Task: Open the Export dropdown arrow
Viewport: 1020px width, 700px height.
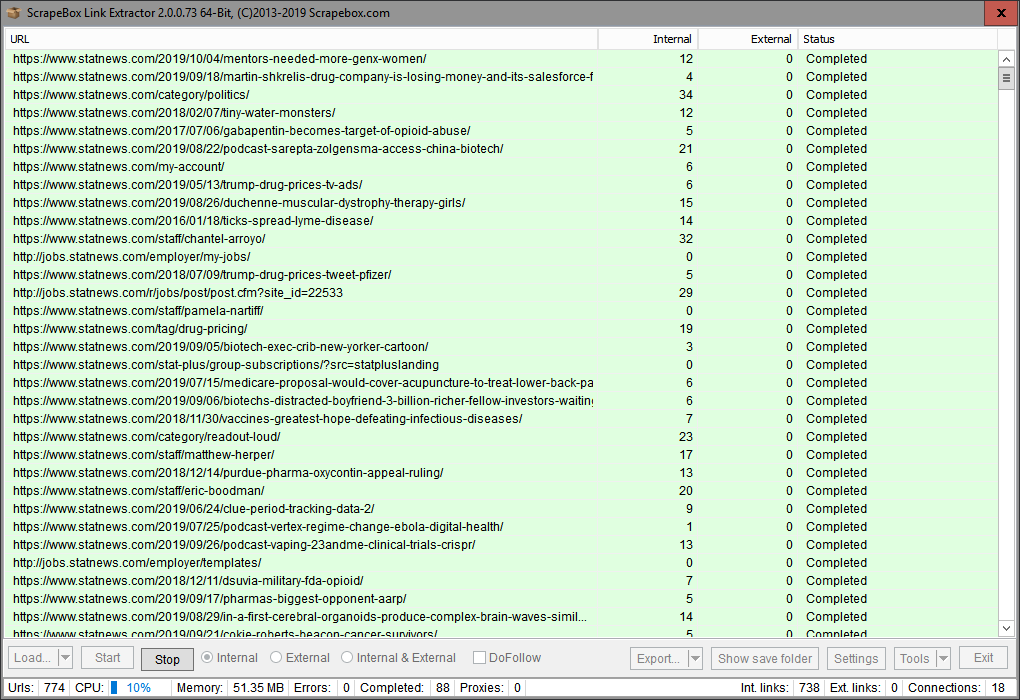Action: tap(695, 658)
